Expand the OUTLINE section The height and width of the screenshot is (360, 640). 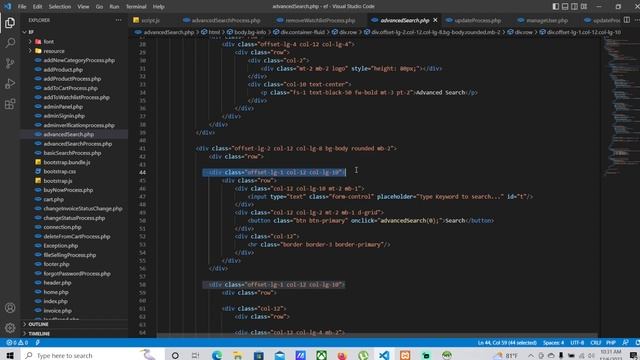(39, 324)
